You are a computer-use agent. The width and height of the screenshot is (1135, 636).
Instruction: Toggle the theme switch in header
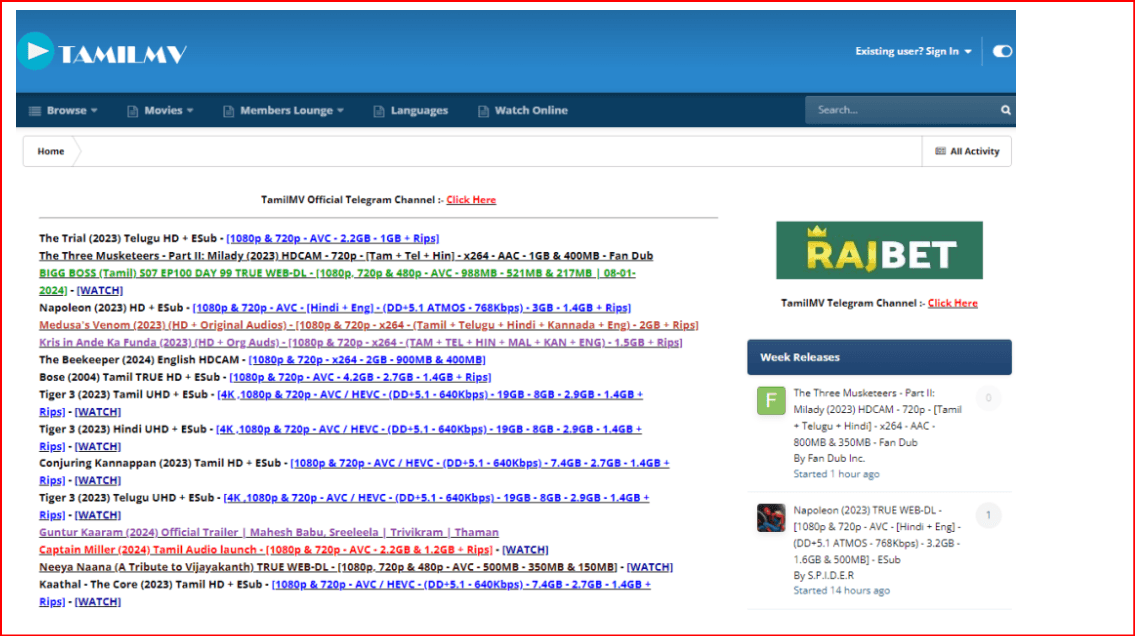point(1002,51)
